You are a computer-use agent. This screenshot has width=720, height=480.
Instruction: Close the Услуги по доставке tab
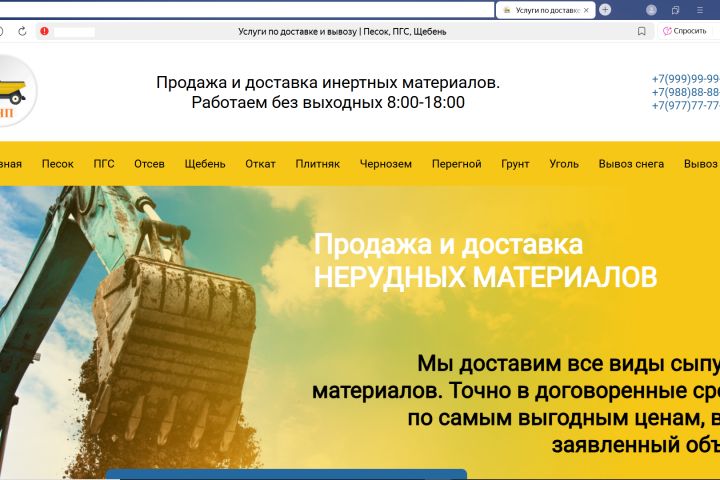pos(586,10)
